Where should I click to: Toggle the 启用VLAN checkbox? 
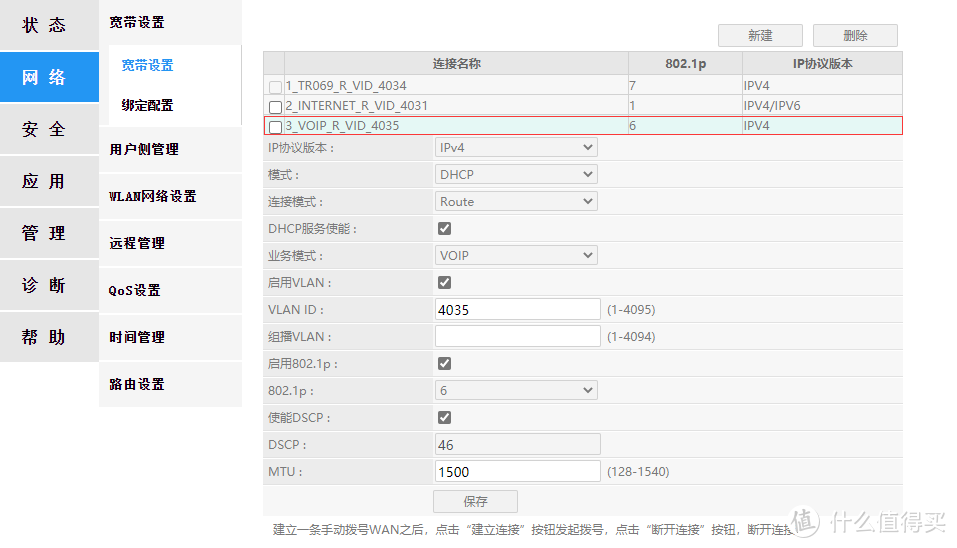[444, 283]
